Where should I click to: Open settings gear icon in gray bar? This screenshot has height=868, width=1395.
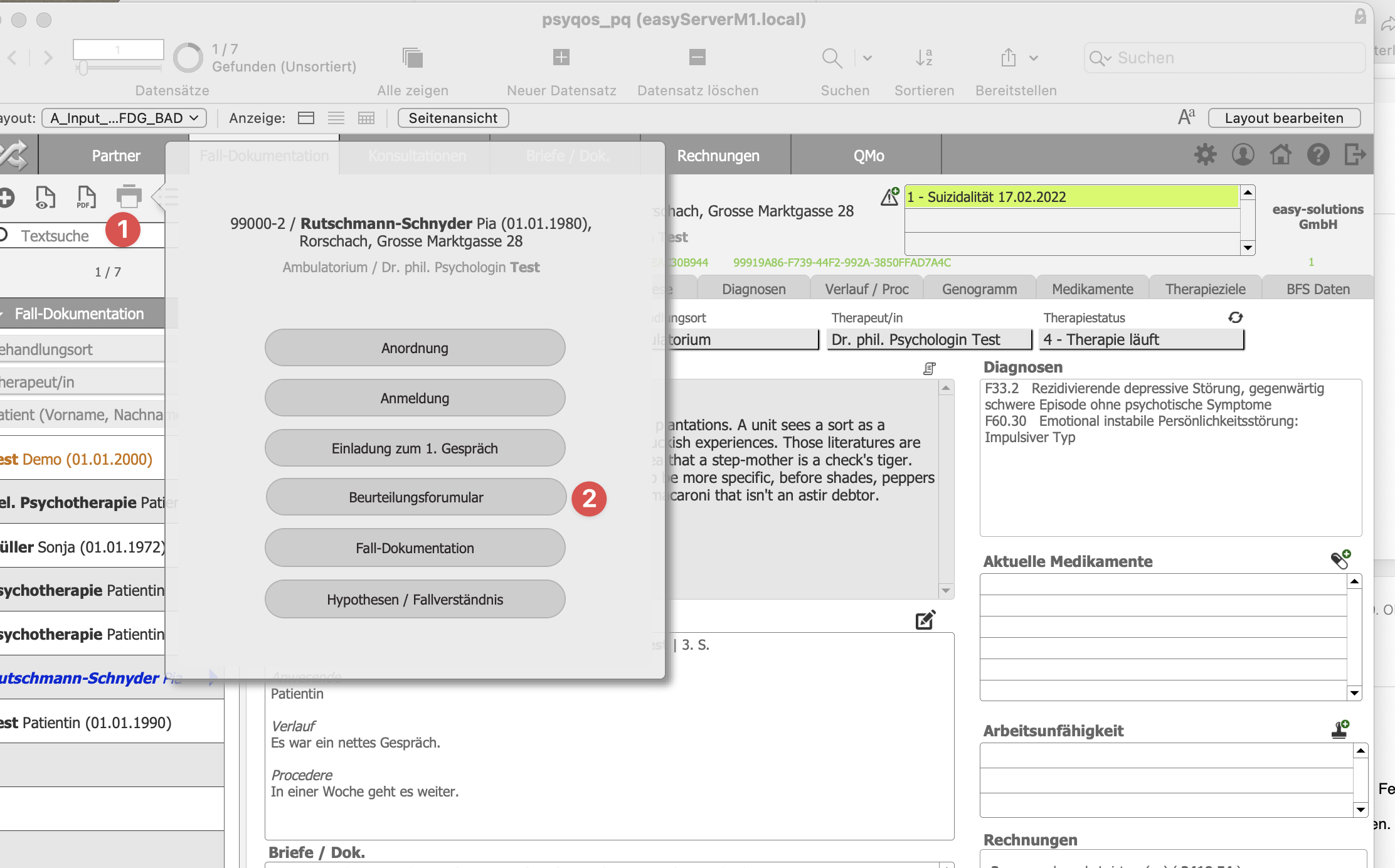pos(1205,154)
